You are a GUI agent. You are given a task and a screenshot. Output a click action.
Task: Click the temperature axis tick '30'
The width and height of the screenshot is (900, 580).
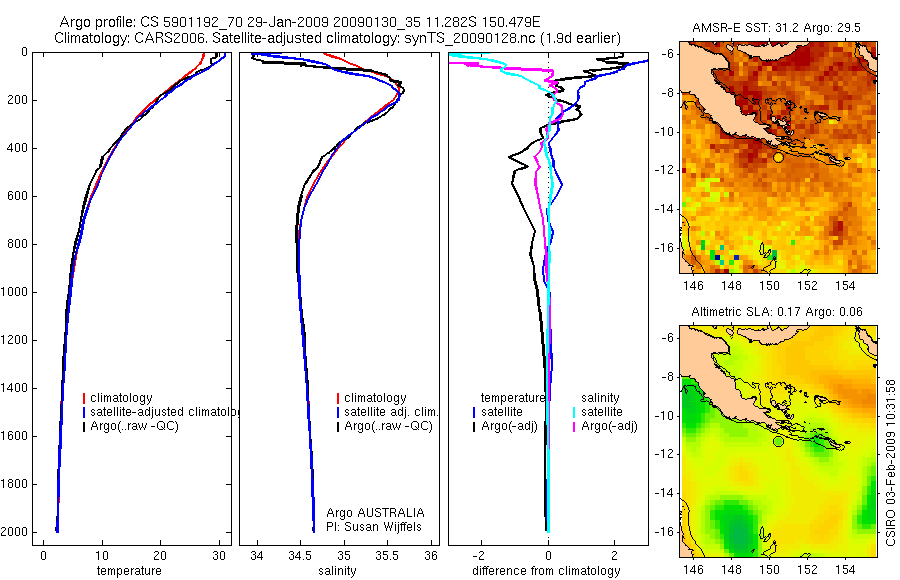[x=219, y=556]
